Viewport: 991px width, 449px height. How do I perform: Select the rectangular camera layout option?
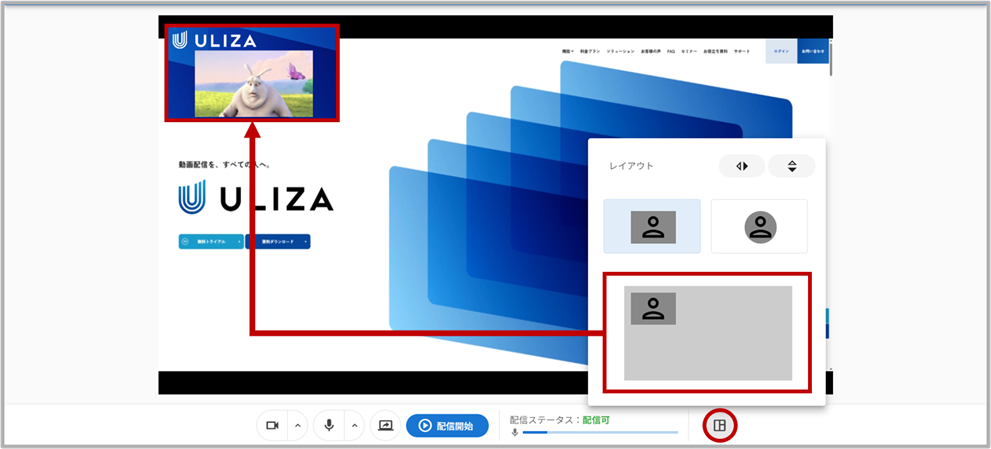click(x=652, y=226)
